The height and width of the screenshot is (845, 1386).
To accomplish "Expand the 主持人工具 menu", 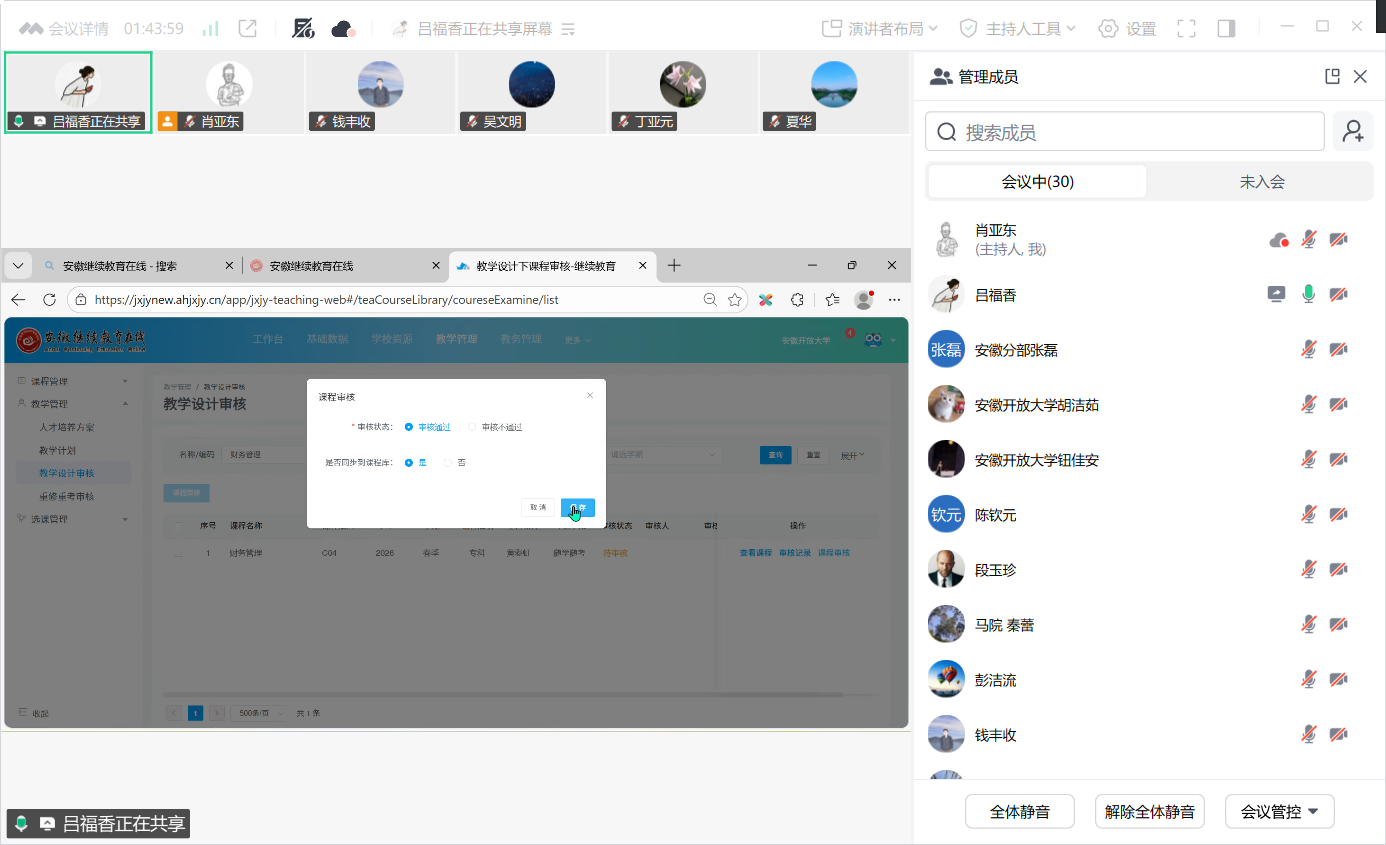I will [x=1017, y=29].
